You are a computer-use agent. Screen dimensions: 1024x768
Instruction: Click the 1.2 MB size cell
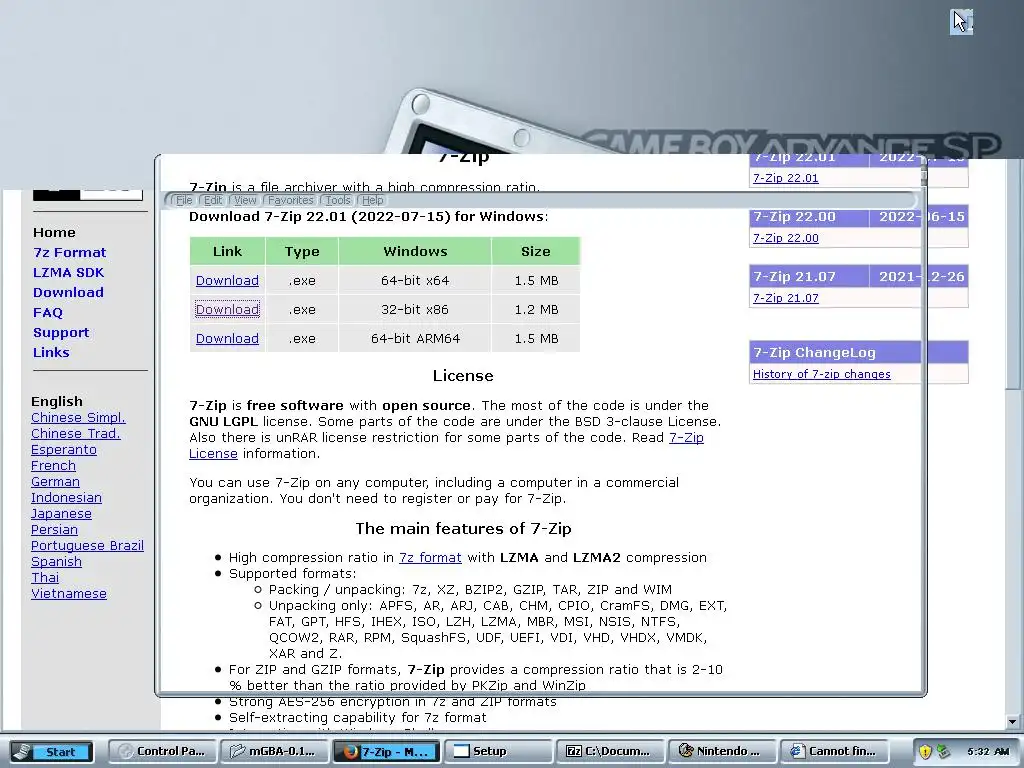click(x=536, y=310)
